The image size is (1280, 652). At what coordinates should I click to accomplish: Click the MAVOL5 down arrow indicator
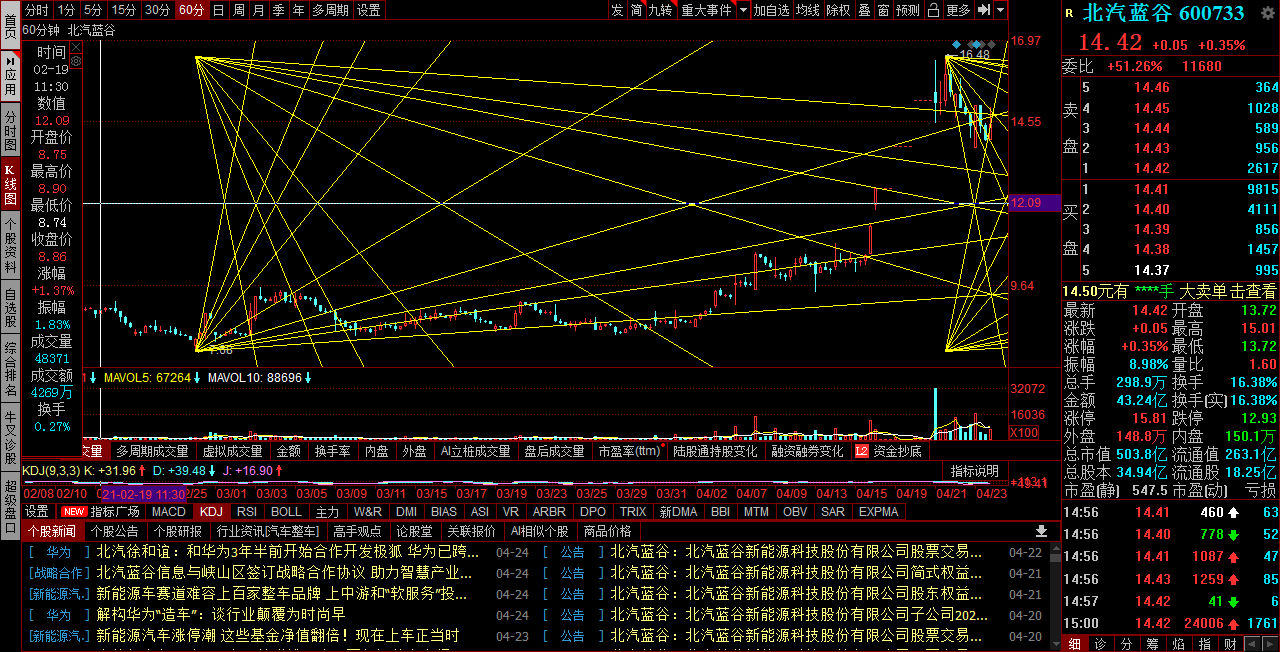(197, 378)
